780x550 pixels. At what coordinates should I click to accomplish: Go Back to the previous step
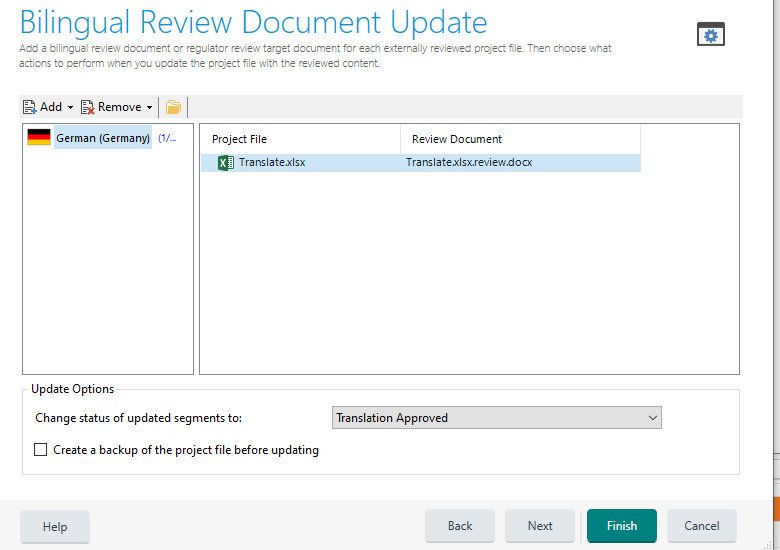(x=460, y=526)
